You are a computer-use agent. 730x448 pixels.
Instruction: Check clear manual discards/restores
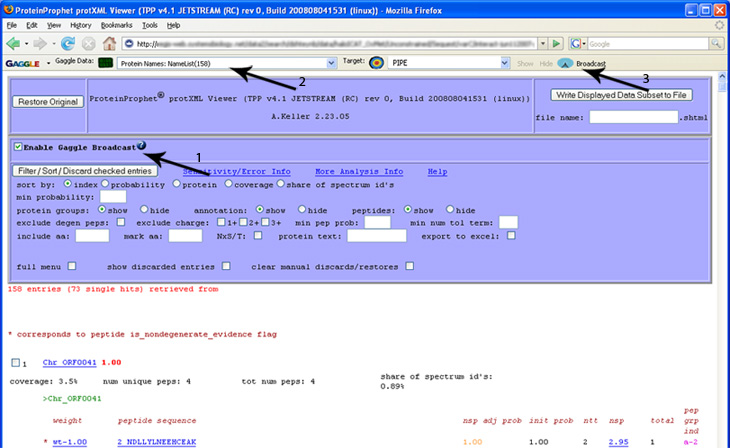[x=409, y=266]
